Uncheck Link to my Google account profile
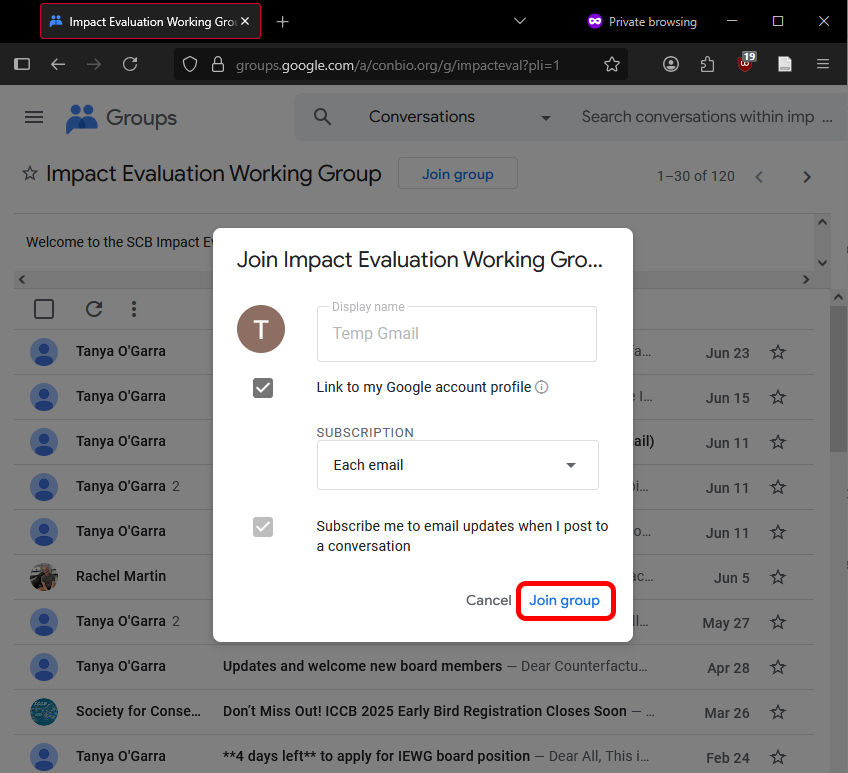 click(x=263, y=388)
